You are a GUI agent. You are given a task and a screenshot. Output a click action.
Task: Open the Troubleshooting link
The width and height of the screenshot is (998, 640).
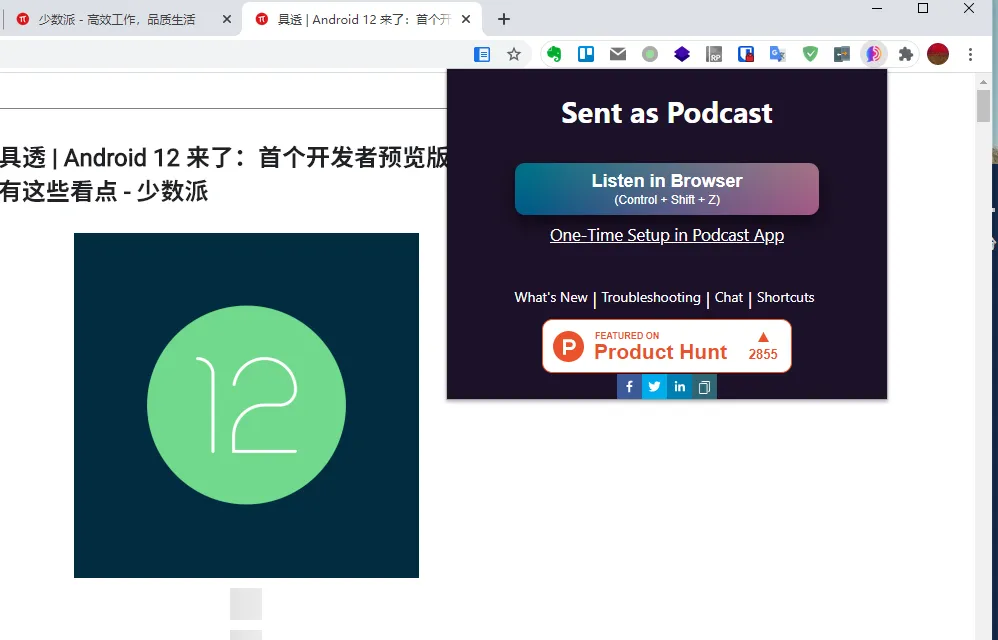(650, 297)
